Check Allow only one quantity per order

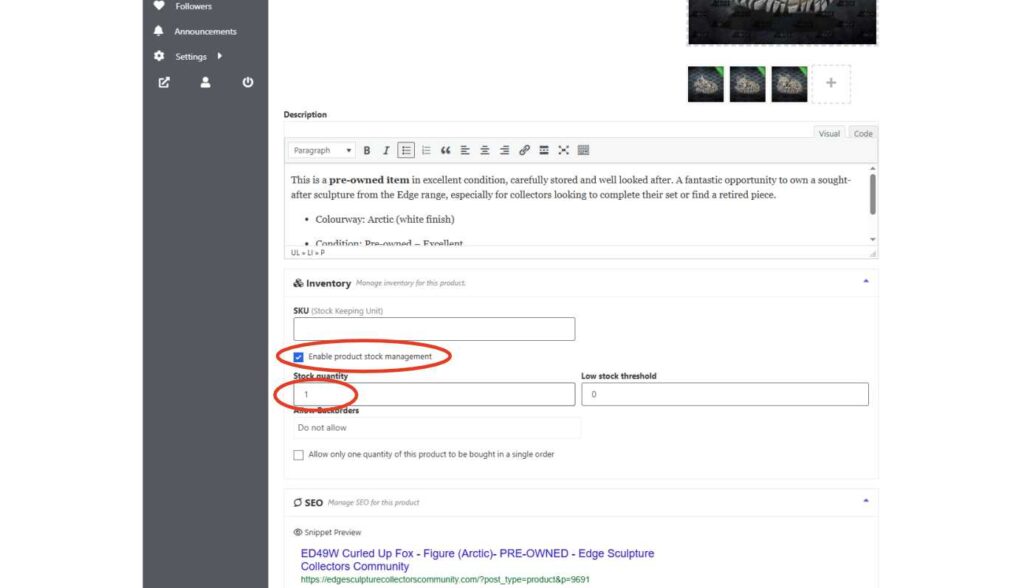(x=299, y=455)
